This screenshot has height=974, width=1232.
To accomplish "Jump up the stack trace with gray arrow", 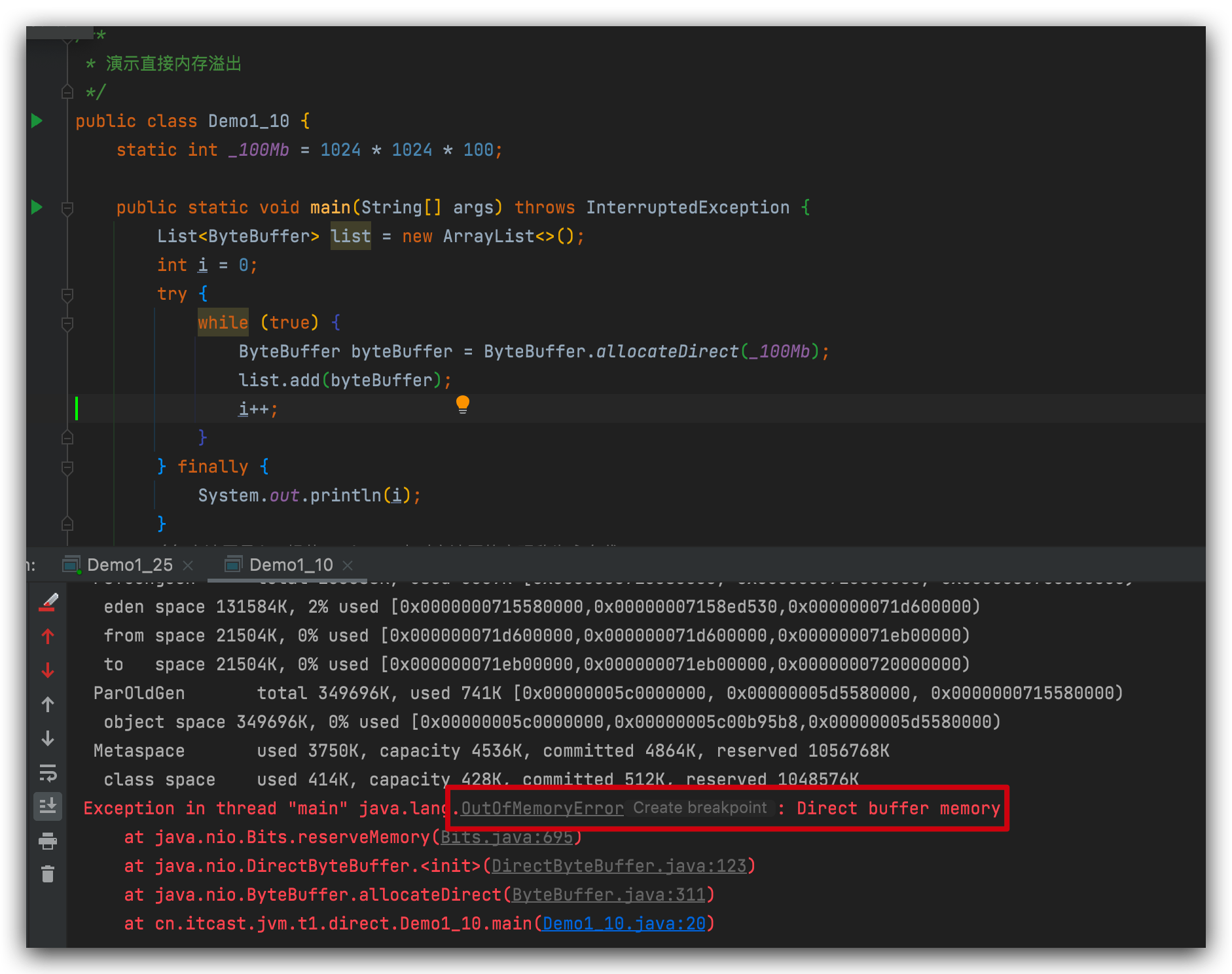I will (48, 704).
